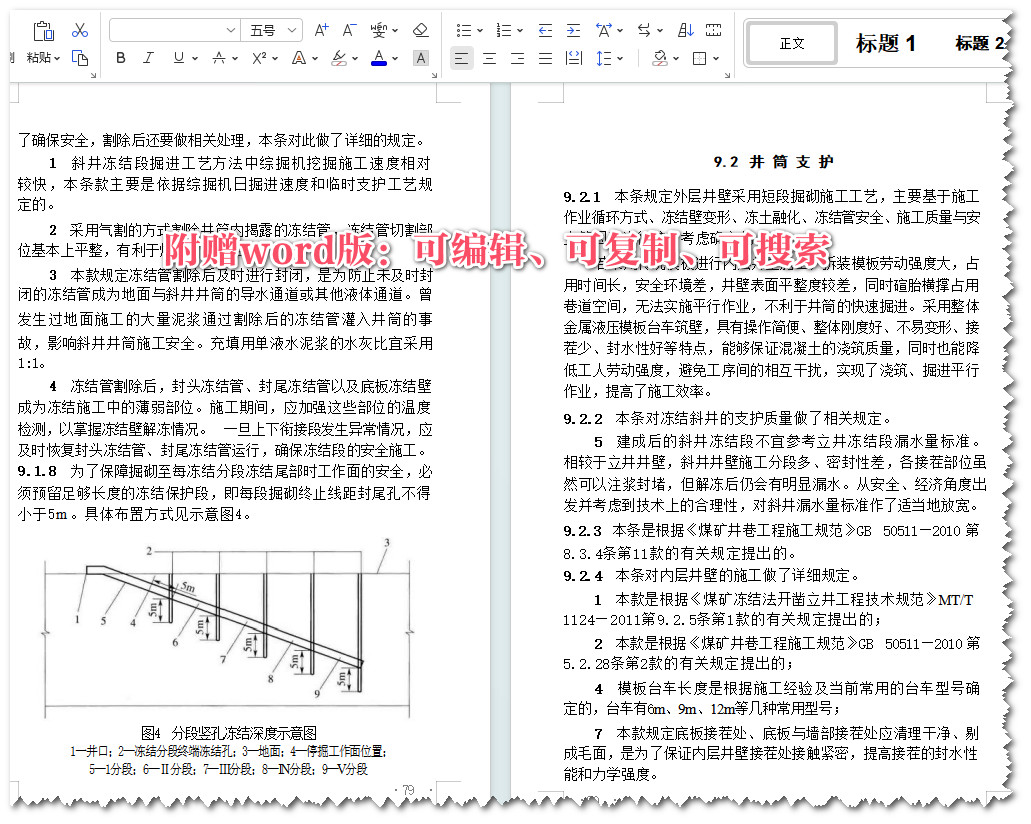Copy selection with the copy icon
The width and height of the screenshot is (1031, 824).
81,58
